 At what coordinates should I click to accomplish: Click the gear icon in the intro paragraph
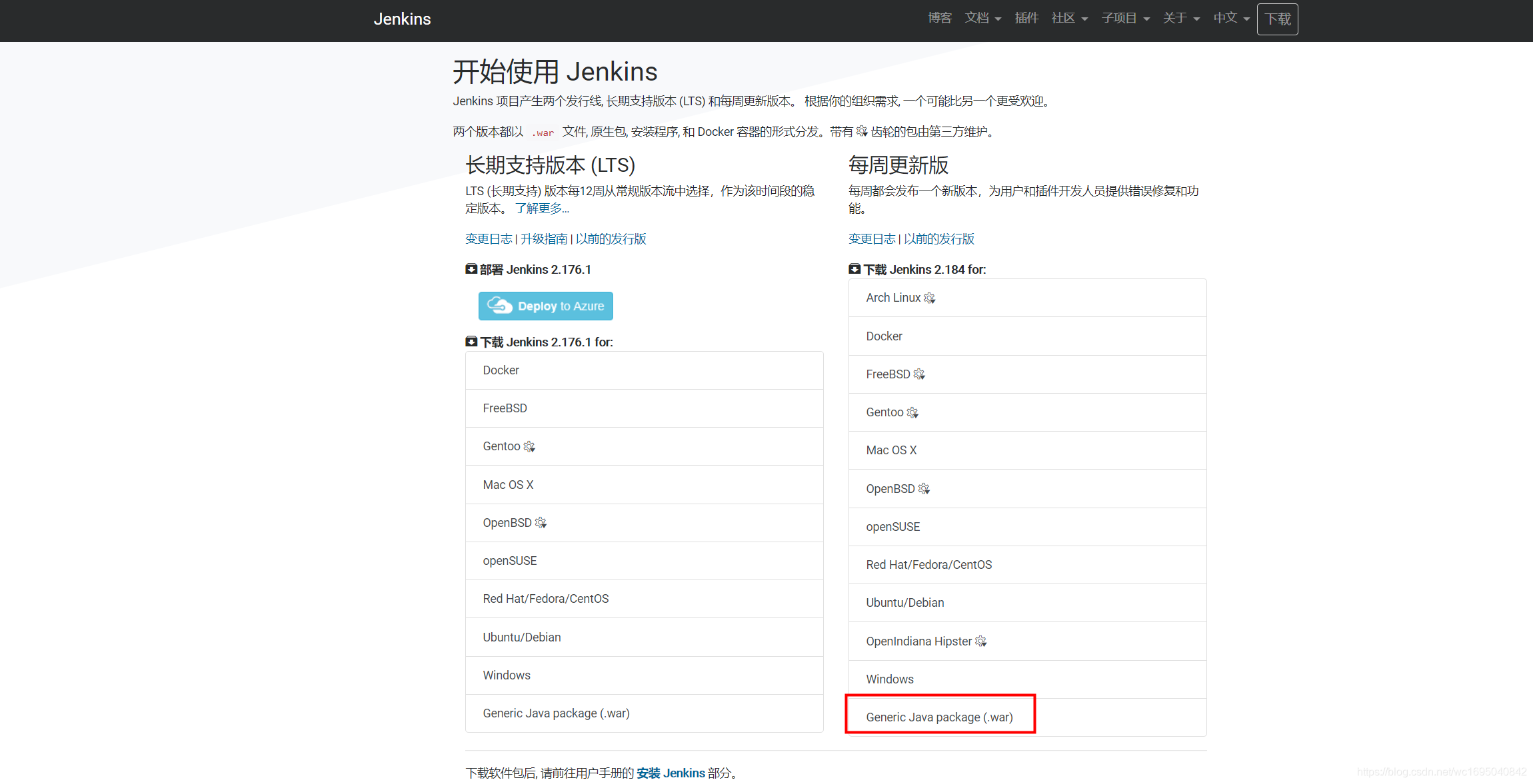[862, 131]
